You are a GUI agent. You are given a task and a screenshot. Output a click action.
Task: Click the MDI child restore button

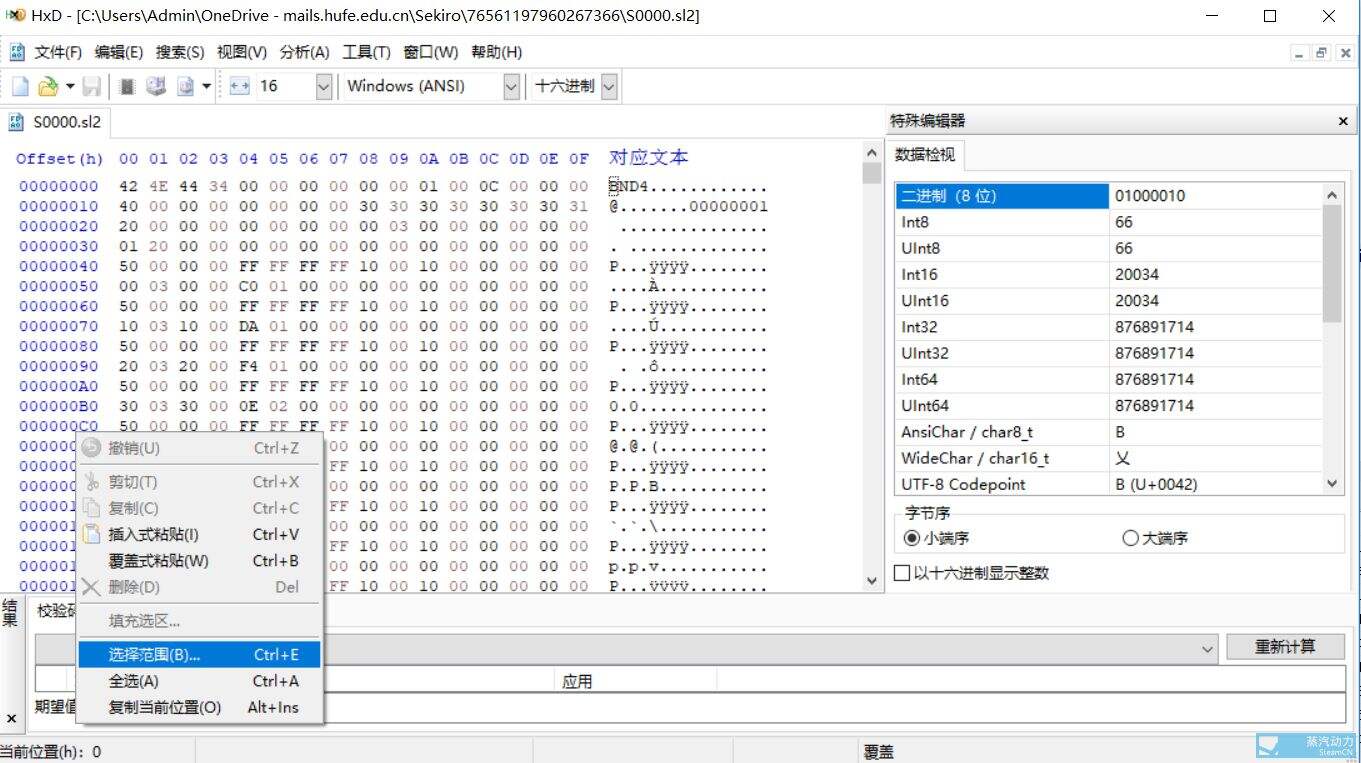(x=1321, y=53)
